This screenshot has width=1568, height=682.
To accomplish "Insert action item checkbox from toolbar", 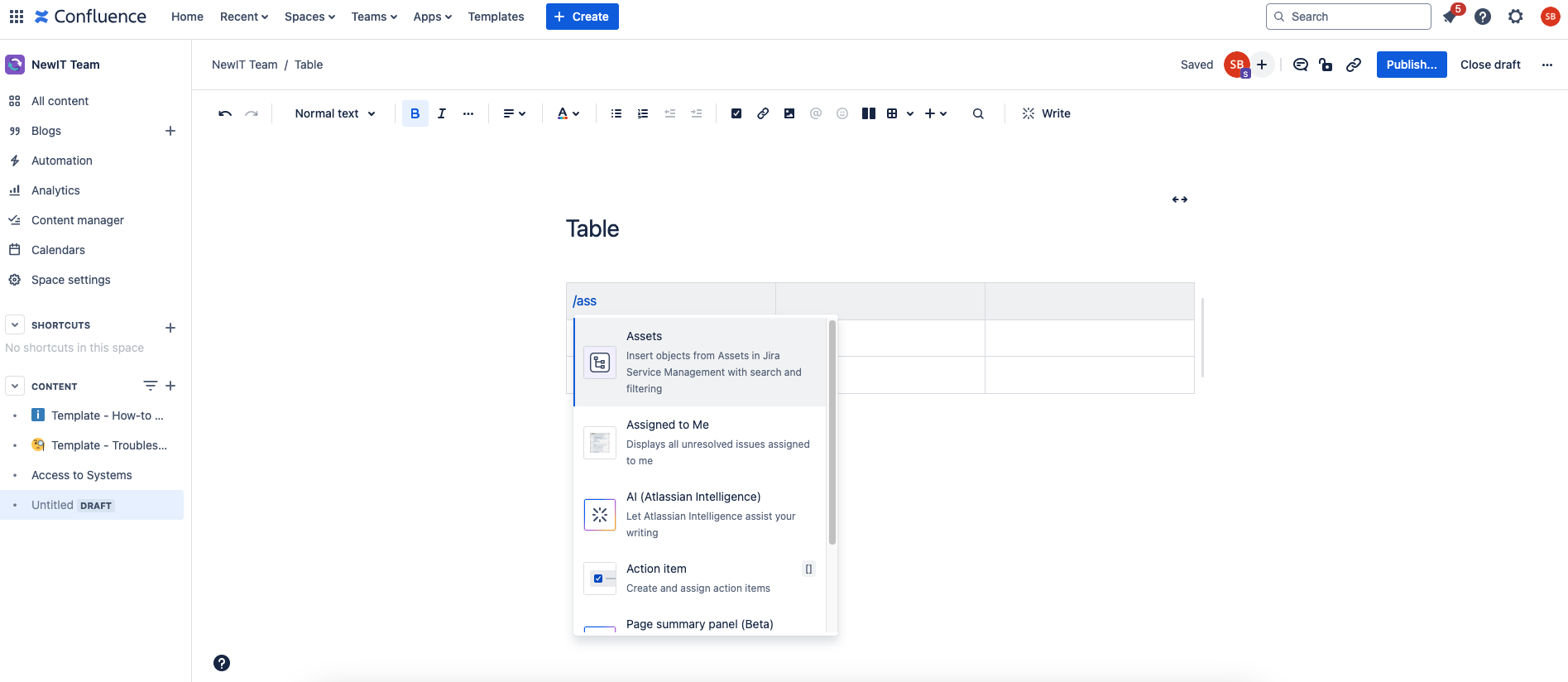I will click(x=736, y=113).
